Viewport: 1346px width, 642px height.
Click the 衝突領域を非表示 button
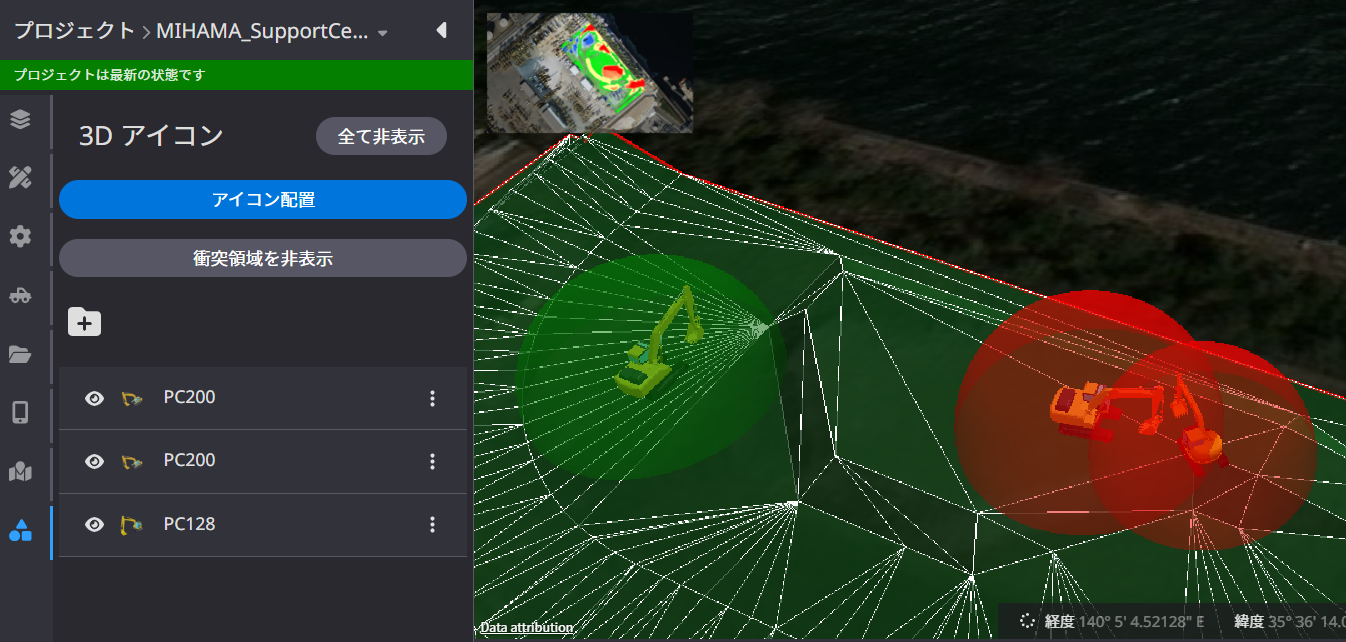(x=262, y=258)
